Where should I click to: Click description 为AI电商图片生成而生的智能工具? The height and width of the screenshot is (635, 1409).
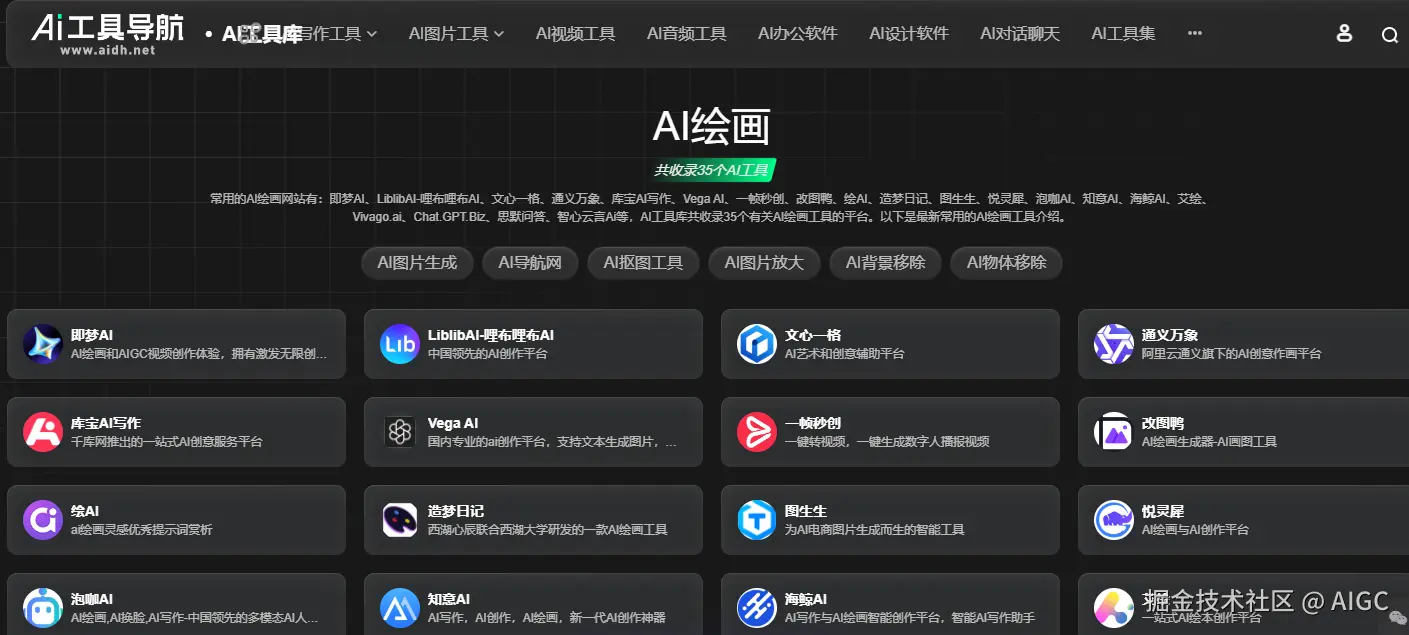(875, 530)
